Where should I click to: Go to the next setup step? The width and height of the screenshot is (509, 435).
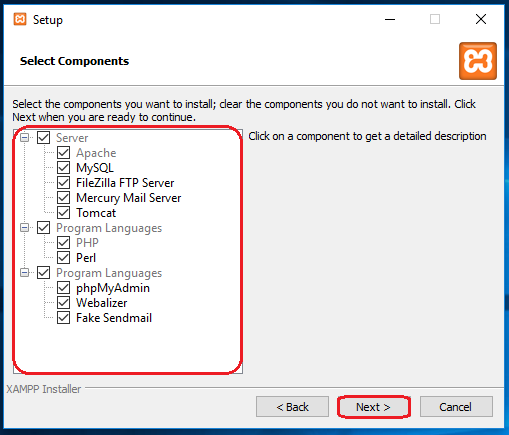coord(373,407)
